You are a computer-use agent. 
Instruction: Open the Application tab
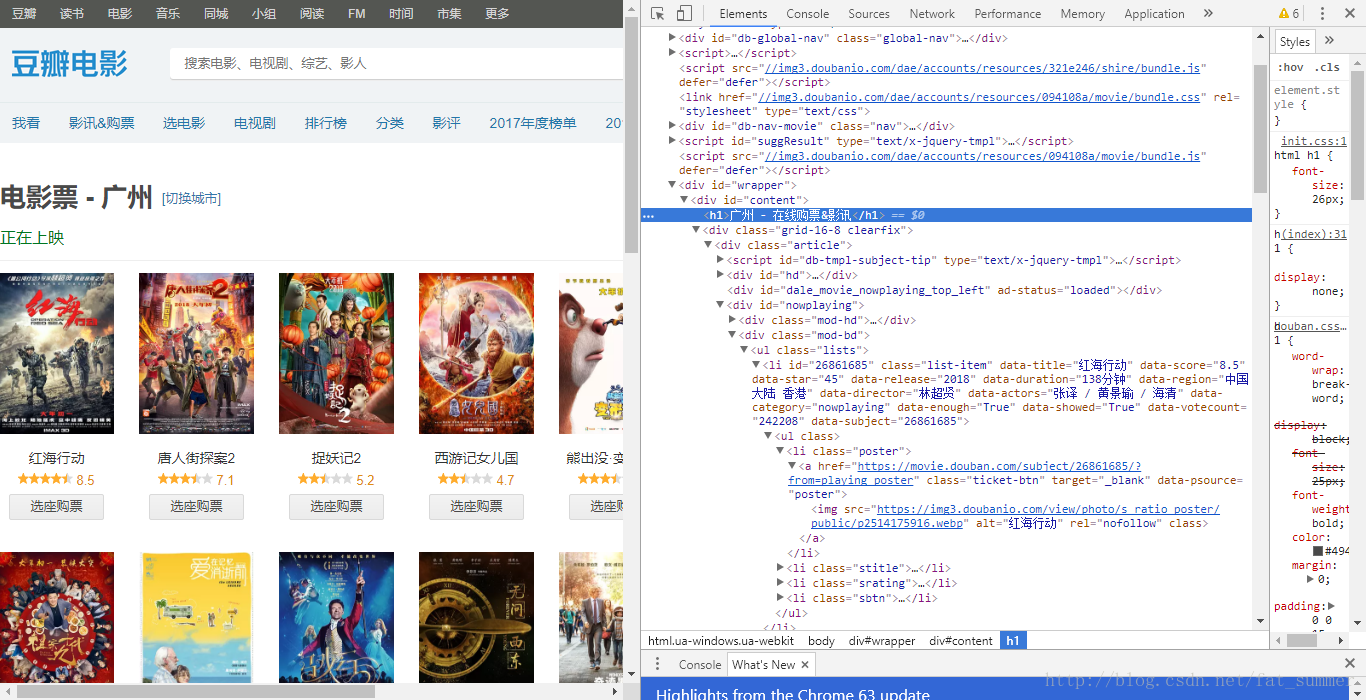pyautogui.click(x=1154, y=14)
